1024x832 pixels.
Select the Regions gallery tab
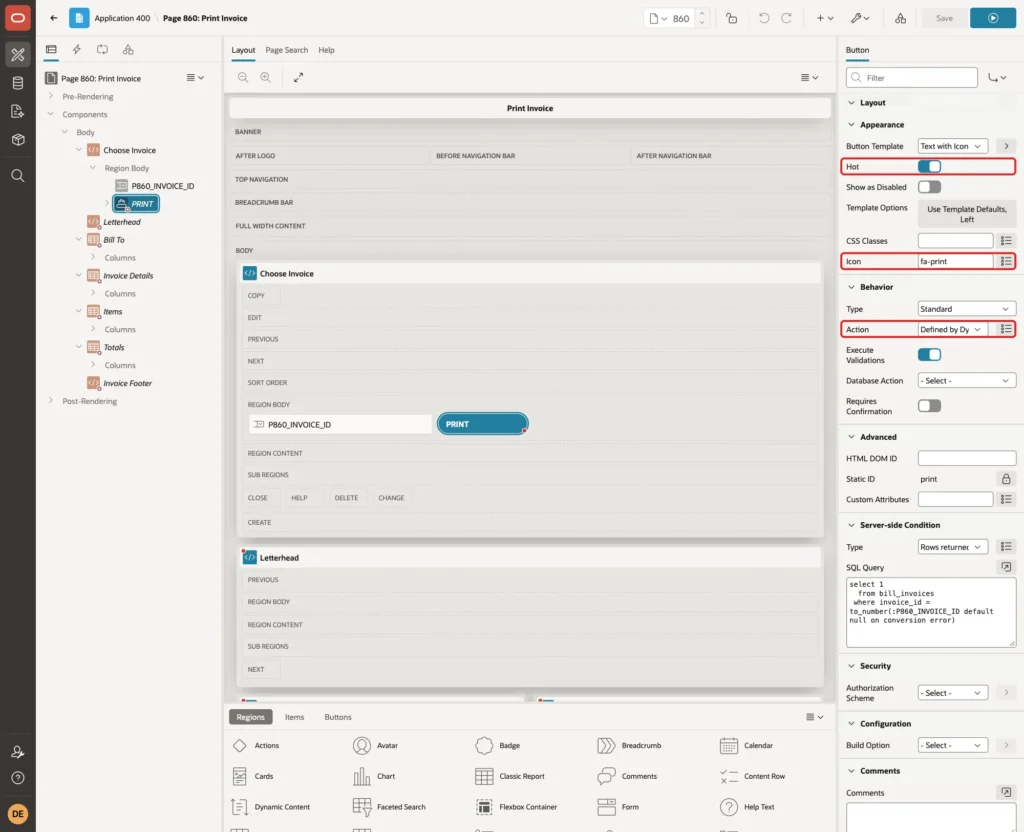250,717
